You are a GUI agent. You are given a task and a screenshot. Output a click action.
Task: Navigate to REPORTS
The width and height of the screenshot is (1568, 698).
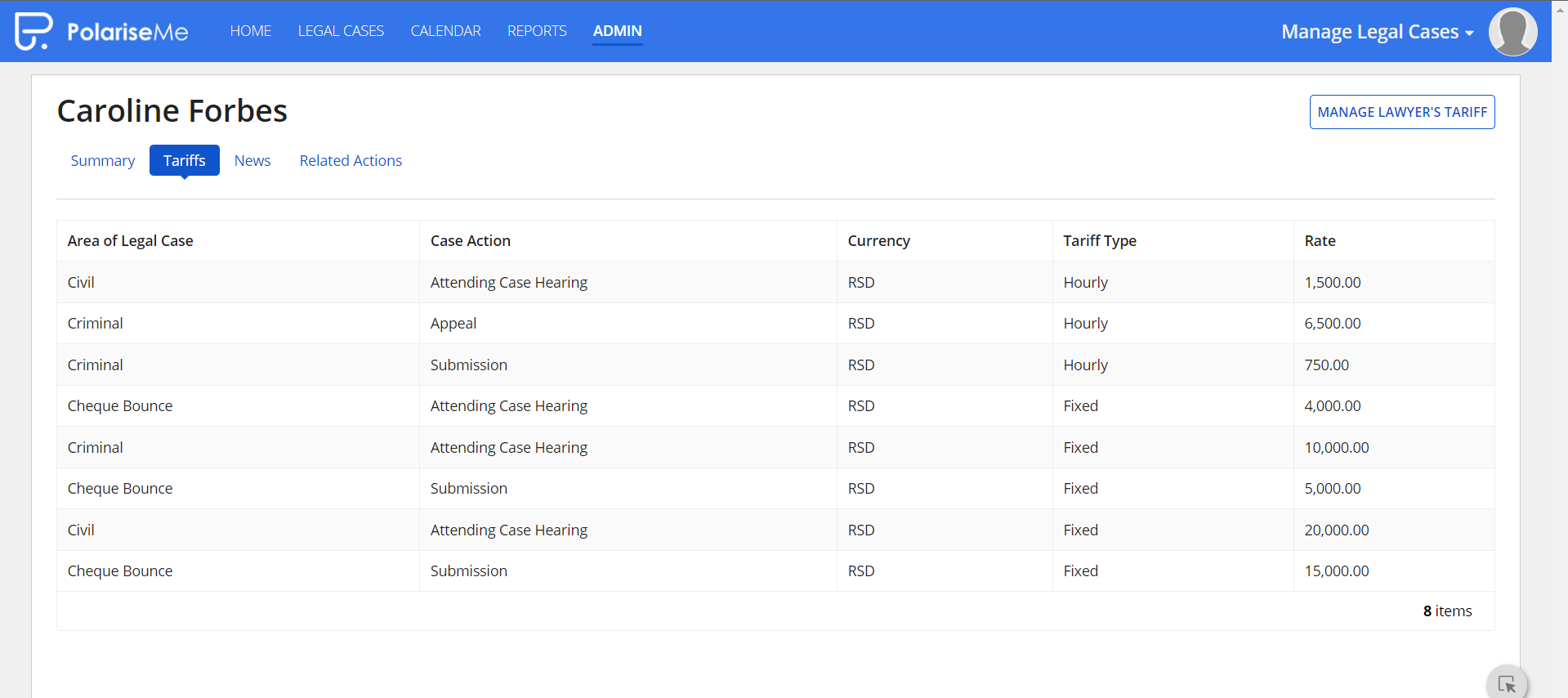click(x=537, y=31)
